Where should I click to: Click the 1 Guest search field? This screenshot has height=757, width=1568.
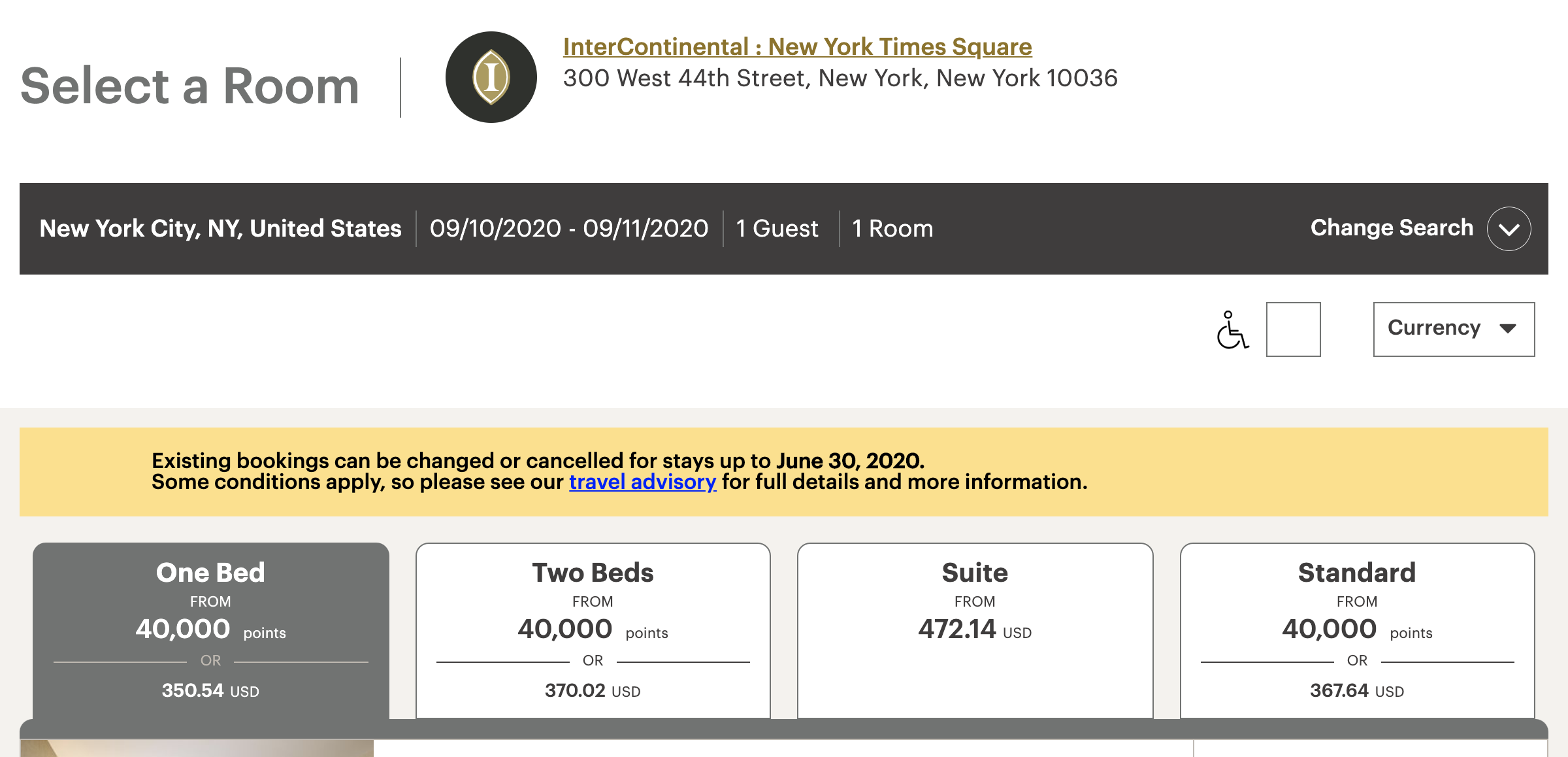pyautogui.click(x=777, y=228)
